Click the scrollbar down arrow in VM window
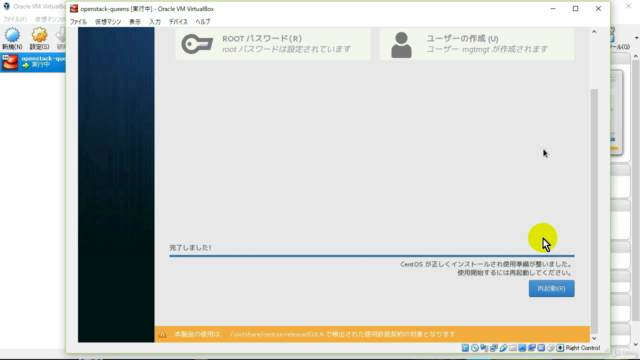Viewport: 640px width, 360px height. click(594, 338)
